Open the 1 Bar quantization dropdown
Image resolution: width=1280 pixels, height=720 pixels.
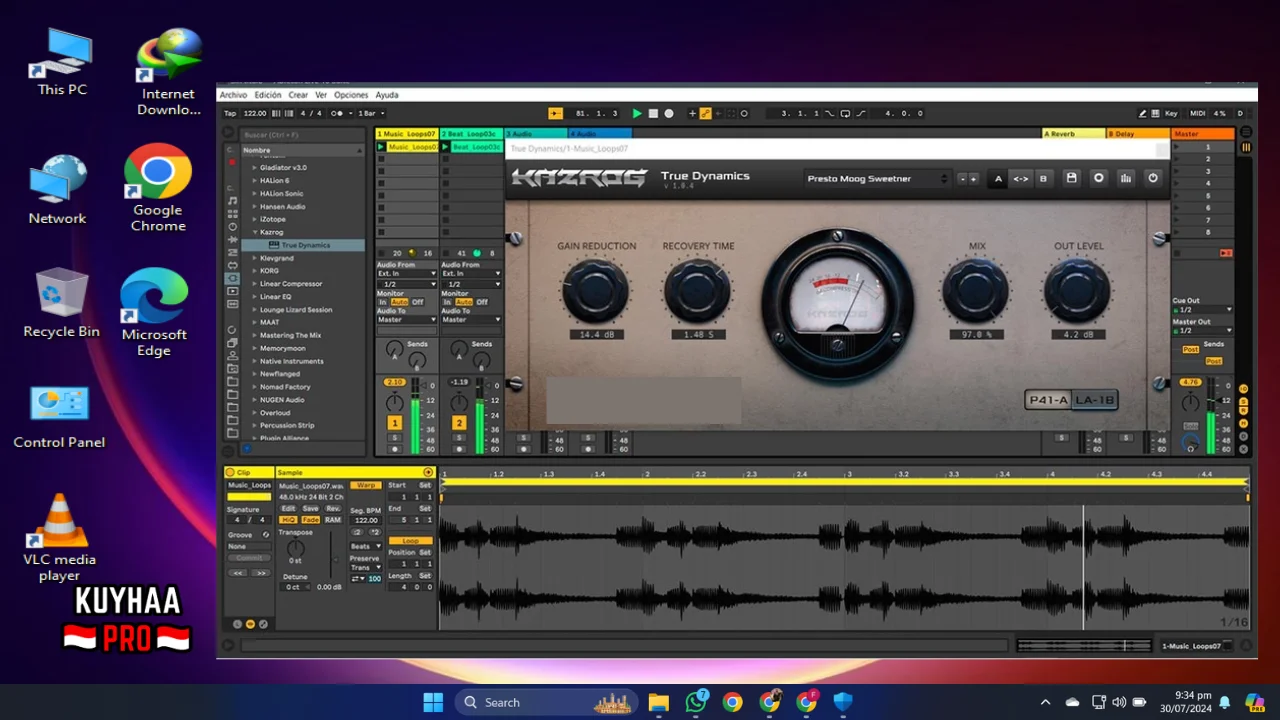coord(371,114)
